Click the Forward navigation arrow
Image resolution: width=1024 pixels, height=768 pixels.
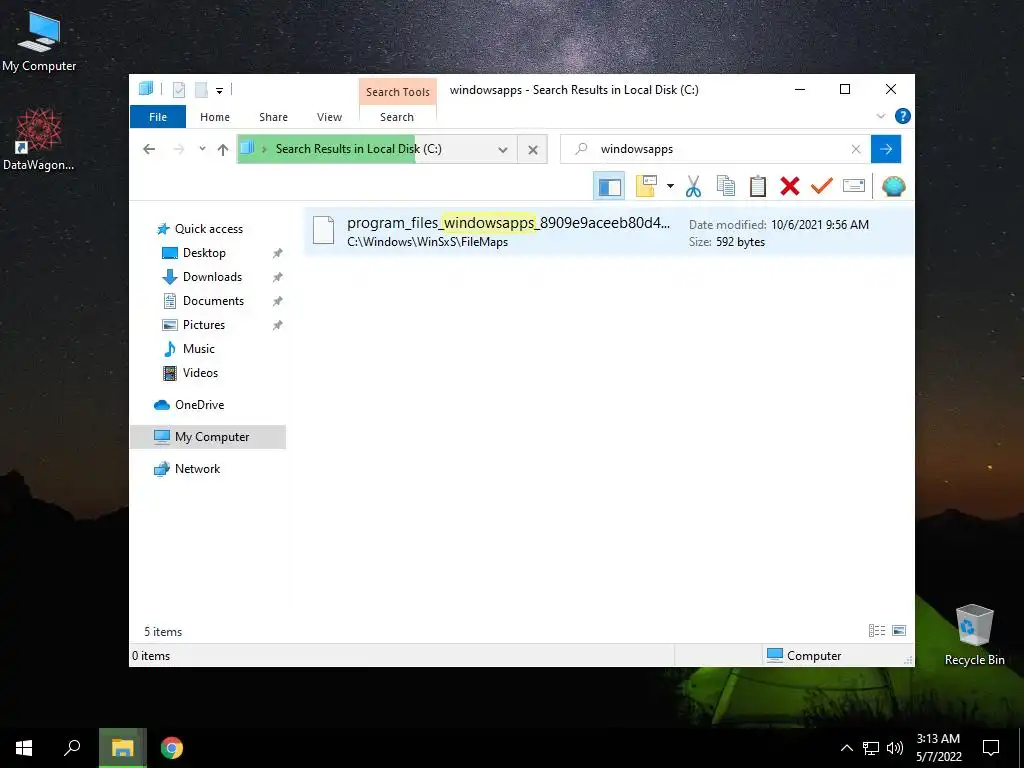[178, 149]
